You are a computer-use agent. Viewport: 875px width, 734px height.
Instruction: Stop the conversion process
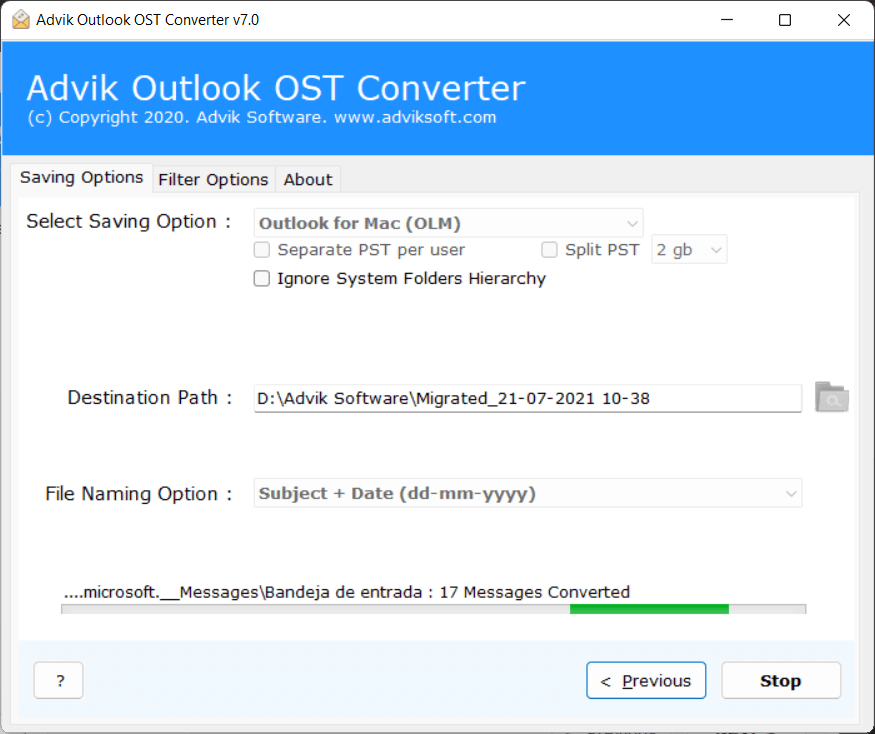781,680
